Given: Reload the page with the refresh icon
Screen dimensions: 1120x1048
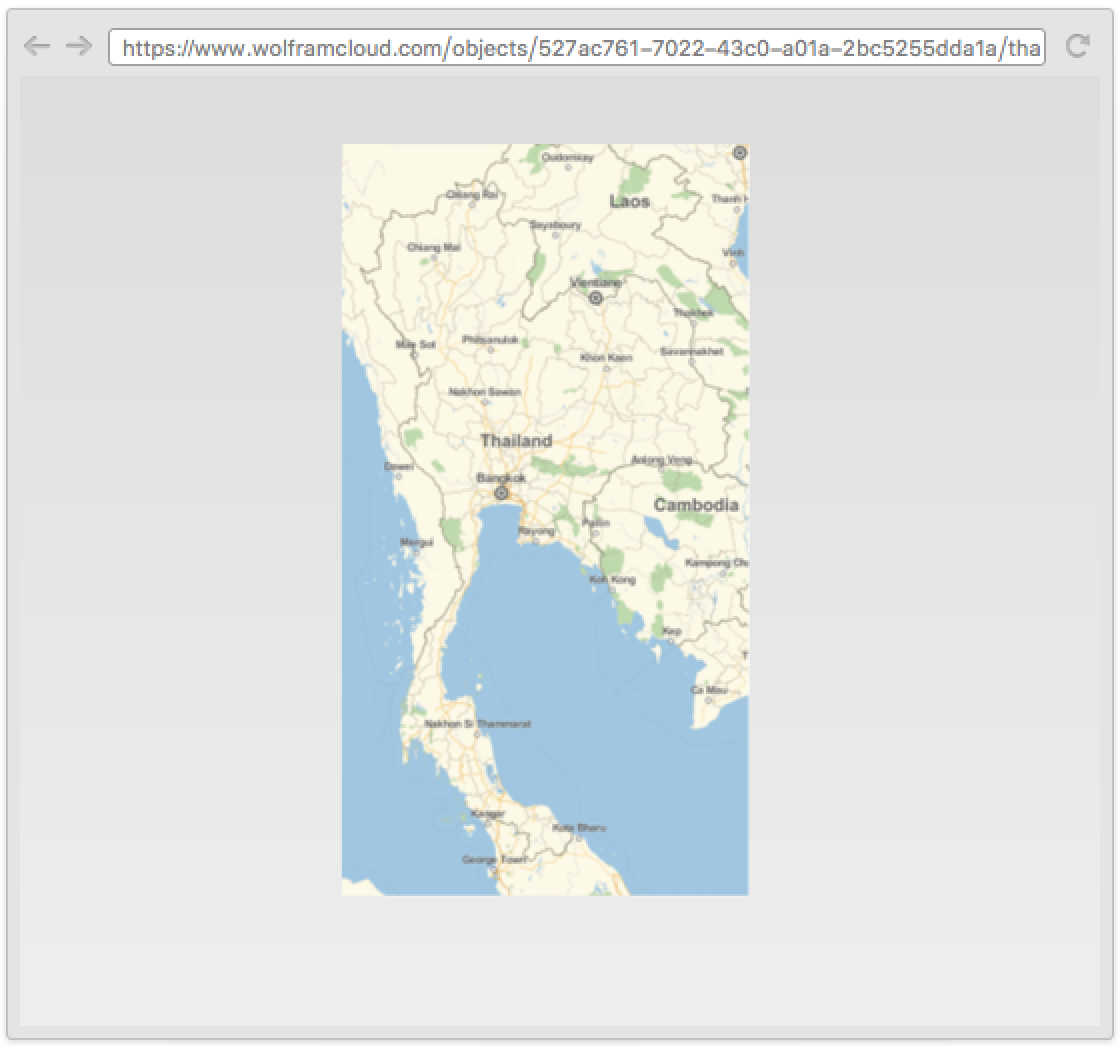Looking at the screenshot, I should (1077, 46).
